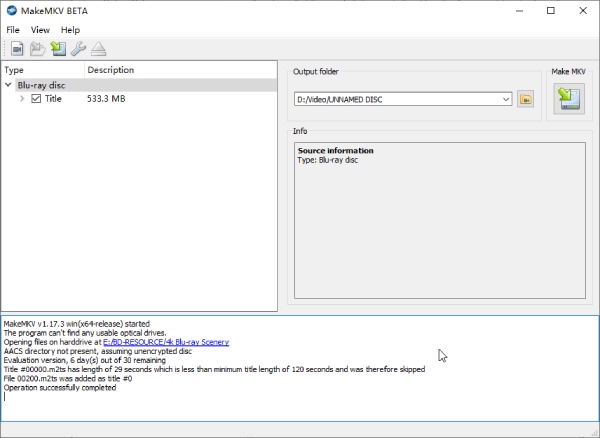Minimize the MakeMKV window
Viewport: 600px width, 438px height.
pos(519,10)
